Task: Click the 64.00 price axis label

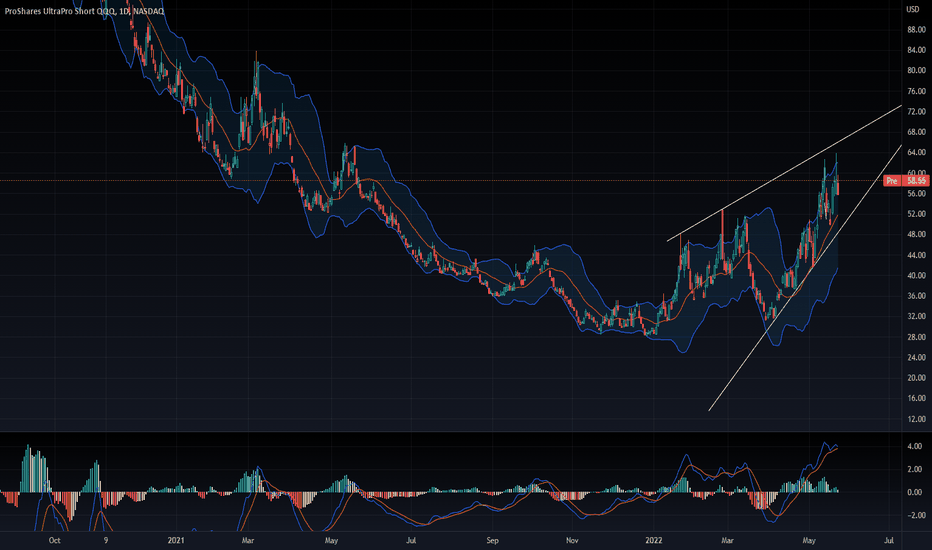Action: pos(916,152)
